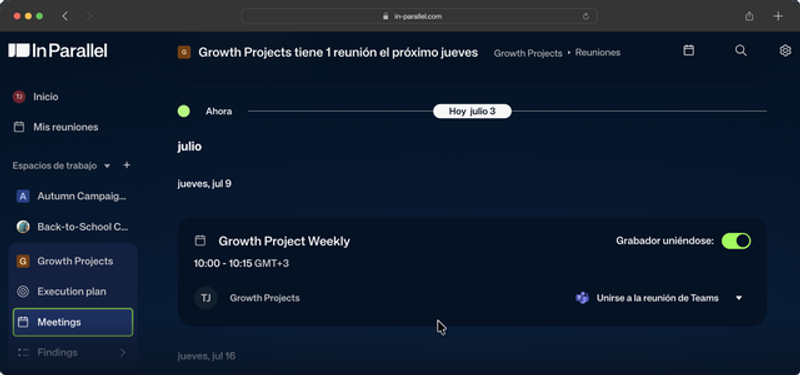Click the browser address bar
Screen dimensions: 800x375
(x=419, y=16)
